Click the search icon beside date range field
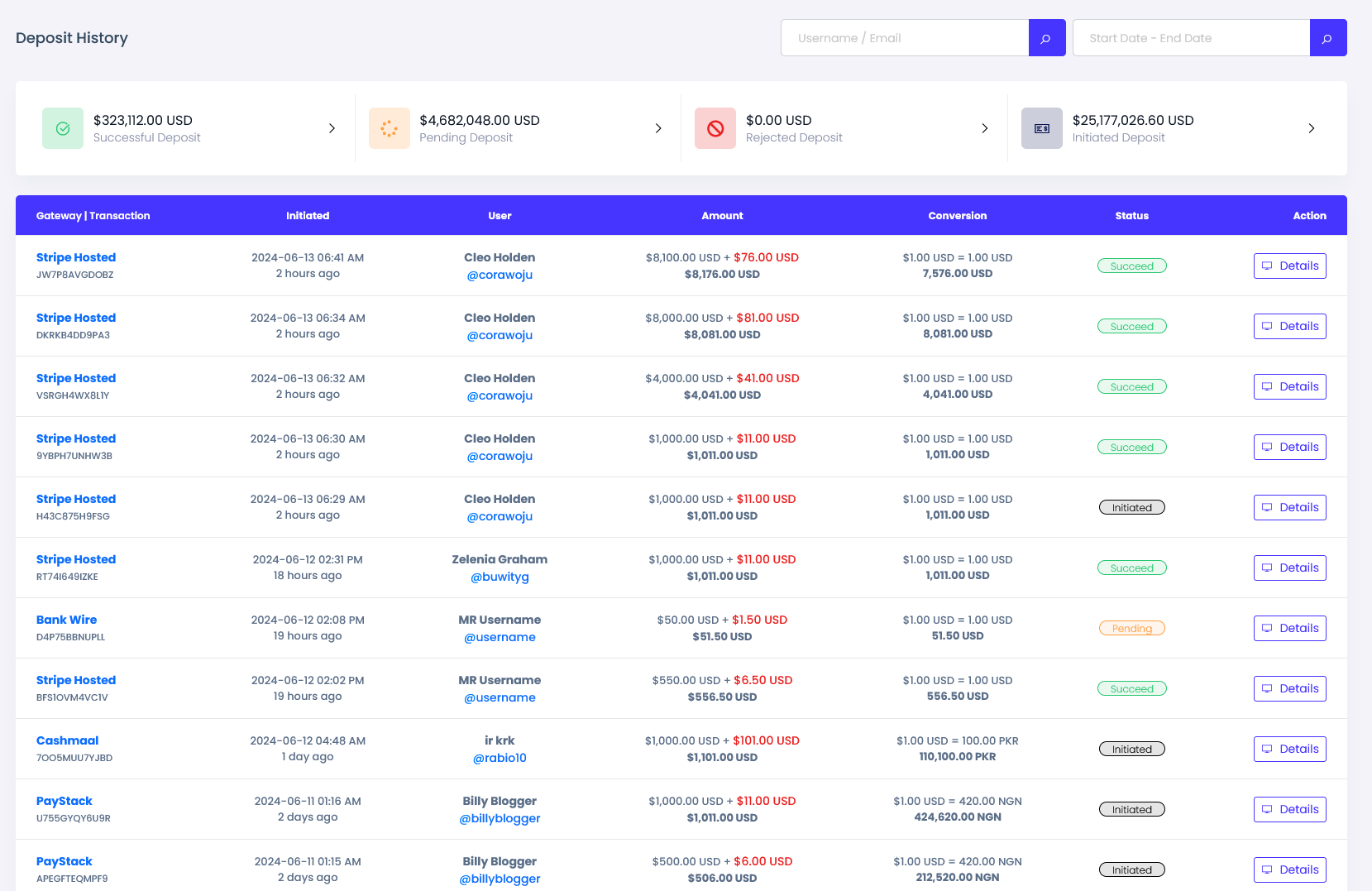Screen dimensions: 1372x891 click(x=1327, y=38)
